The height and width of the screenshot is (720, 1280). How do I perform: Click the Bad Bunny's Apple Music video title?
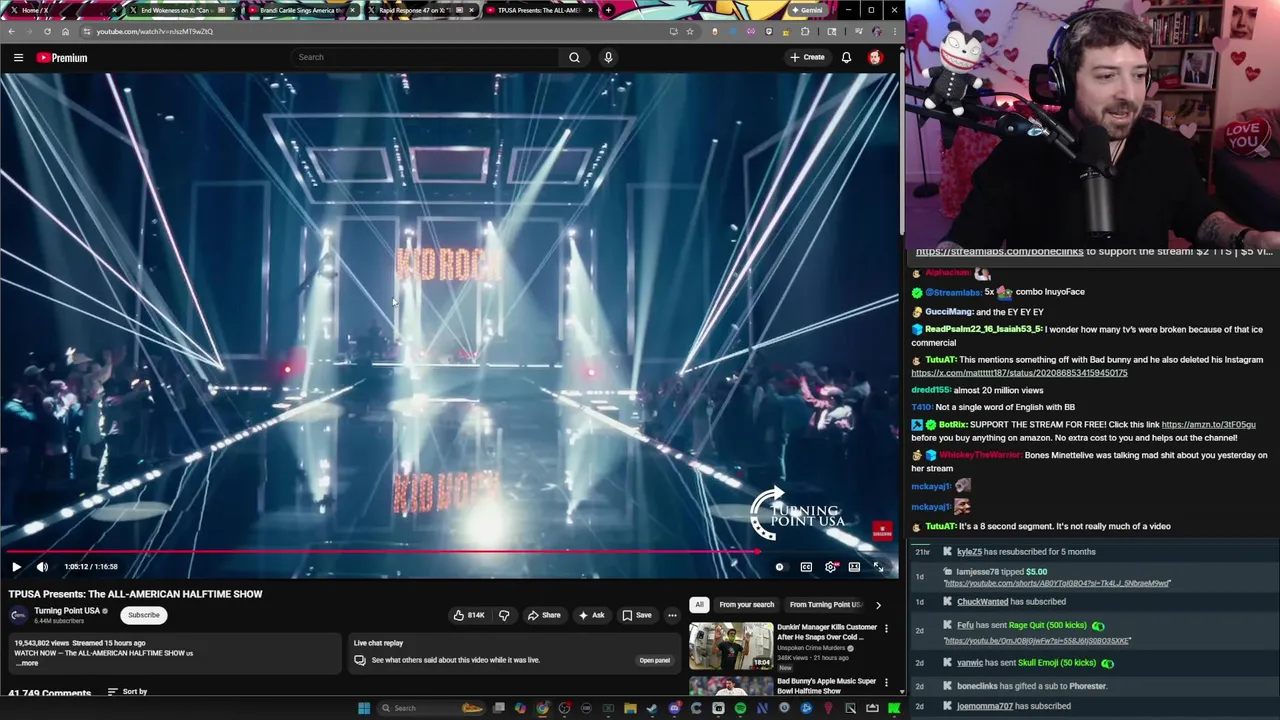[826, 686]
